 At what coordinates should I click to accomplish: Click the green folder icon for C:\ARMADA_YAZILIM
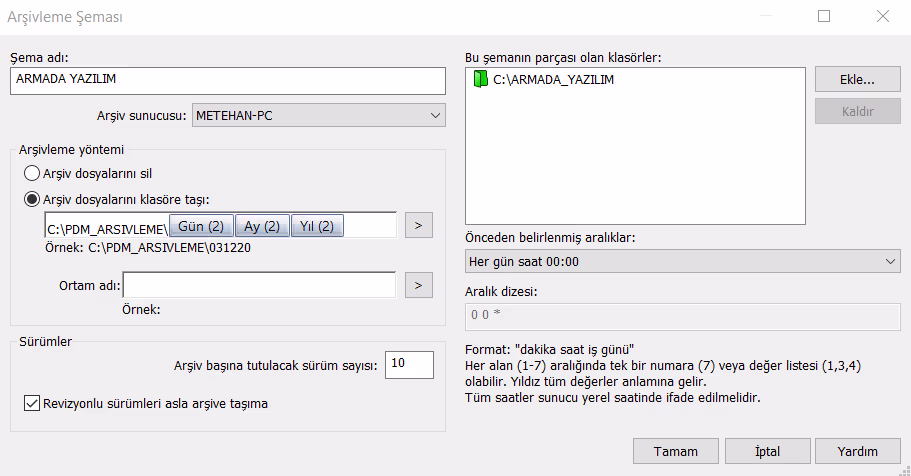click(480, 79)
